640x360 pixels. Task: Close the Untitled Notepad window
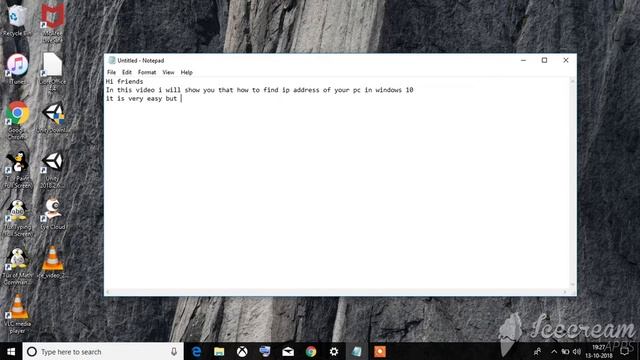(566, 60)
